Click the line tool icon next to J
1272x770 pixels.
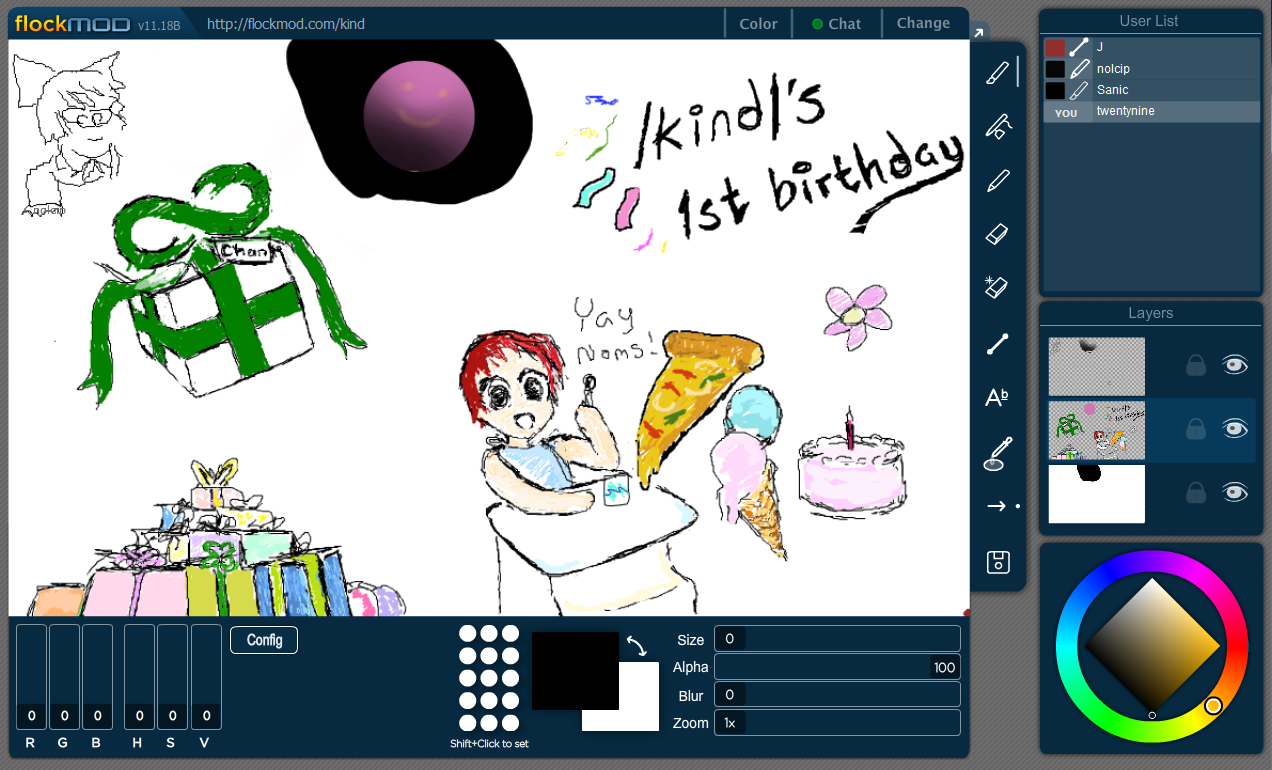click(1079, 47)
